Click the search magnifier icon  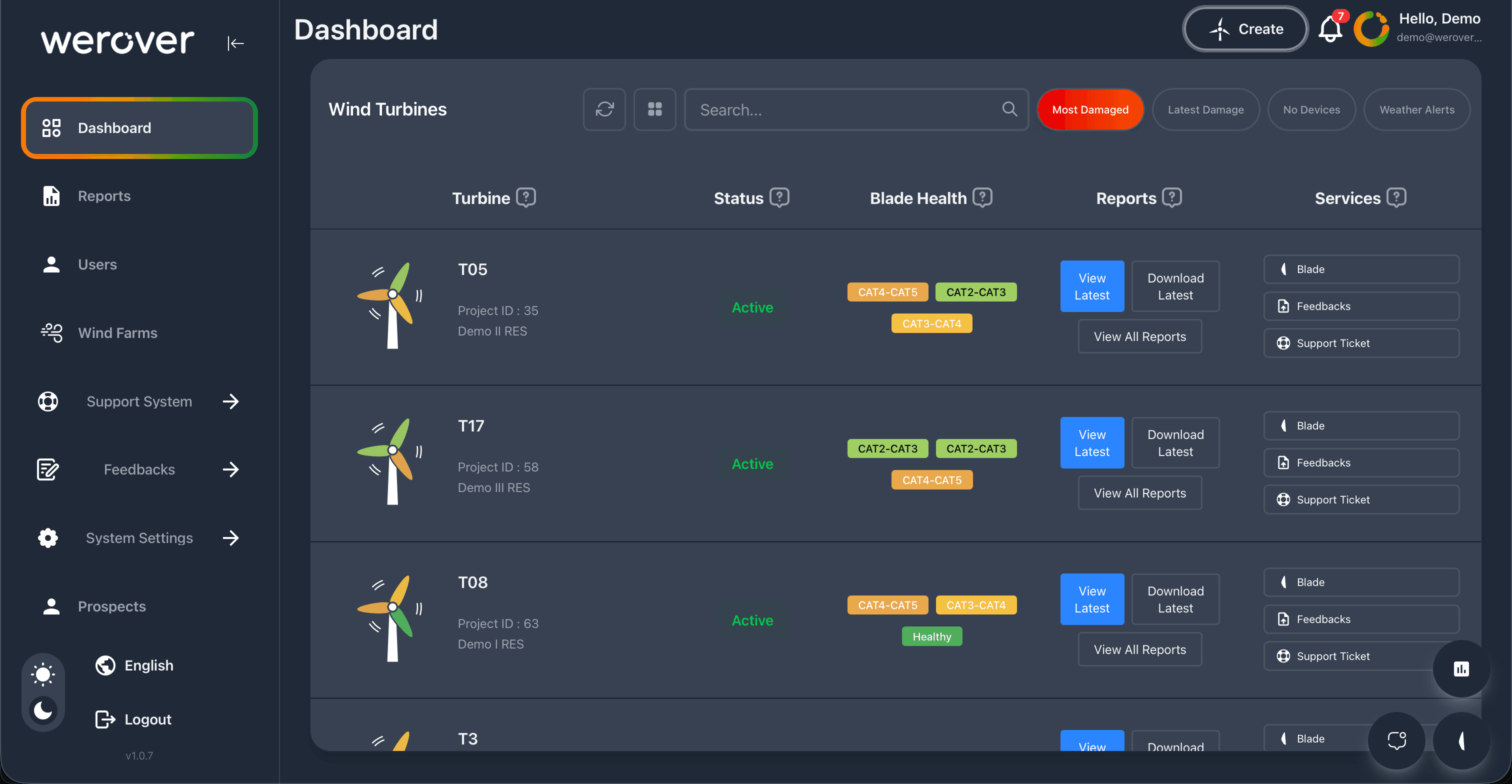[x=1009, y=108]
